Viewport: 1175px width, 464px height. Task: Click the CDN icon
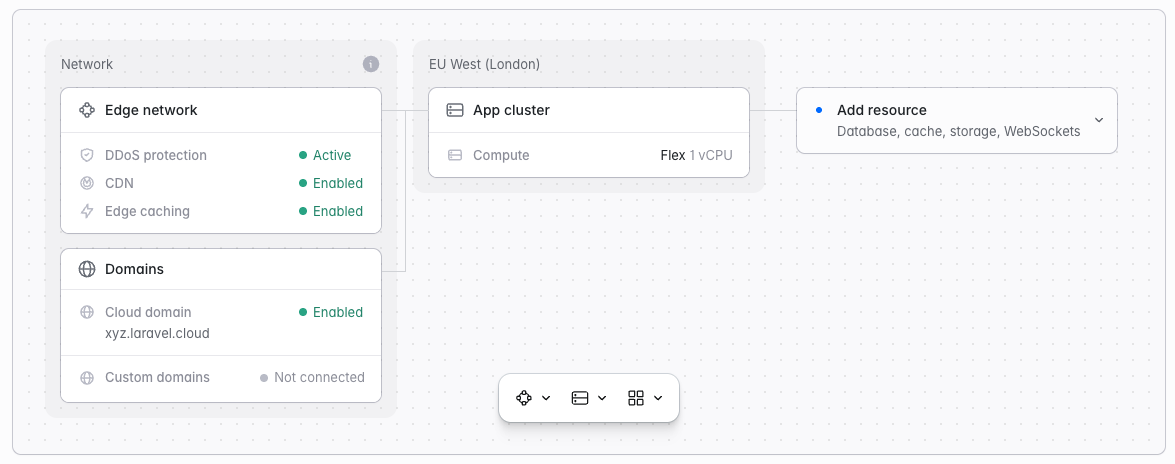pyautogui.click(x=87, y=183)
